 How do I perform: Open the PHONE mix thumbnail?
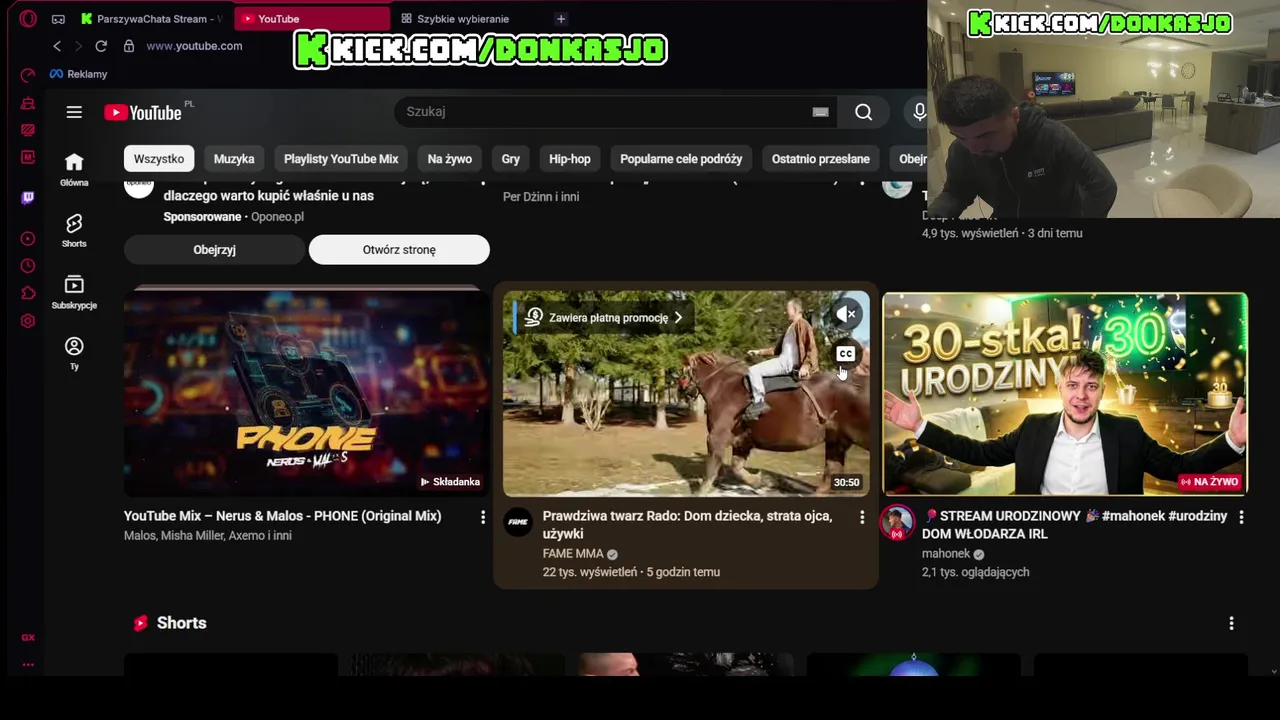[306, 392]
